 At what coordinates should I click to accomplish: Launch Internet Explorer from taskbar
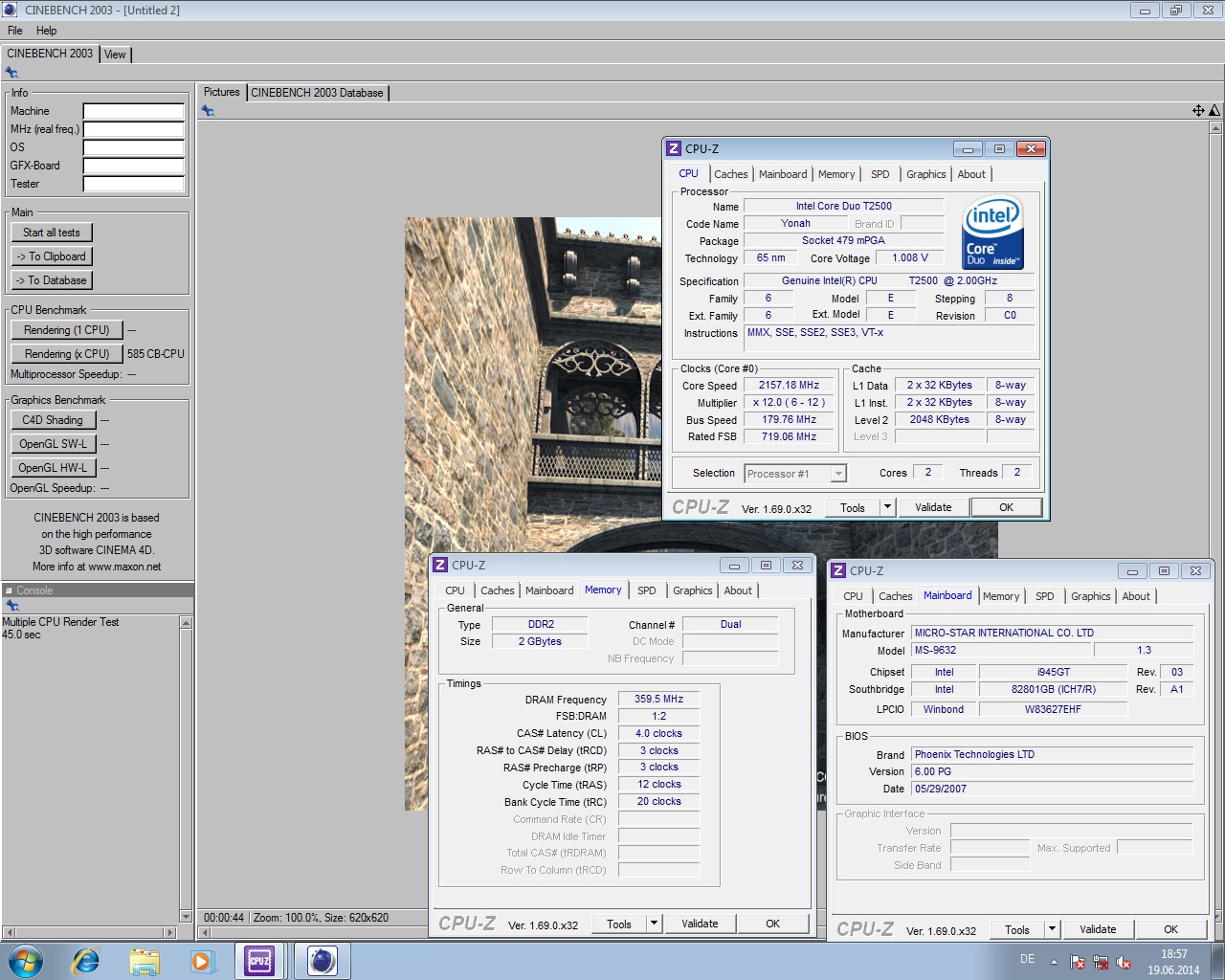(86, 961)
